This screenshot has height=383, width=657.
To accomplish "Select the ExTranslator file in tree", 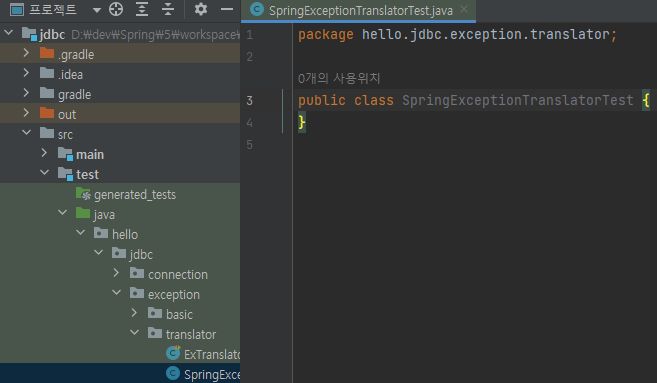I will (120, 355).
